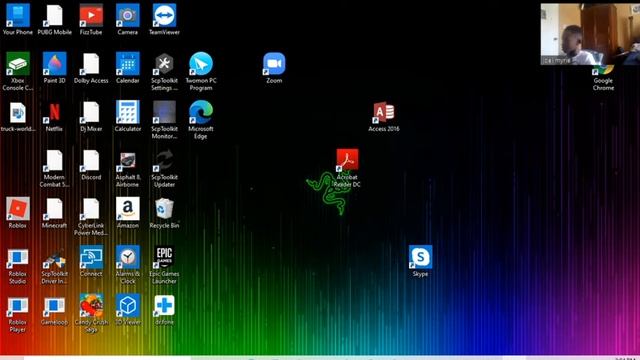Open the Calendar app icon
This screenshot has width=640, height=360.
click(x=128, y=64)
